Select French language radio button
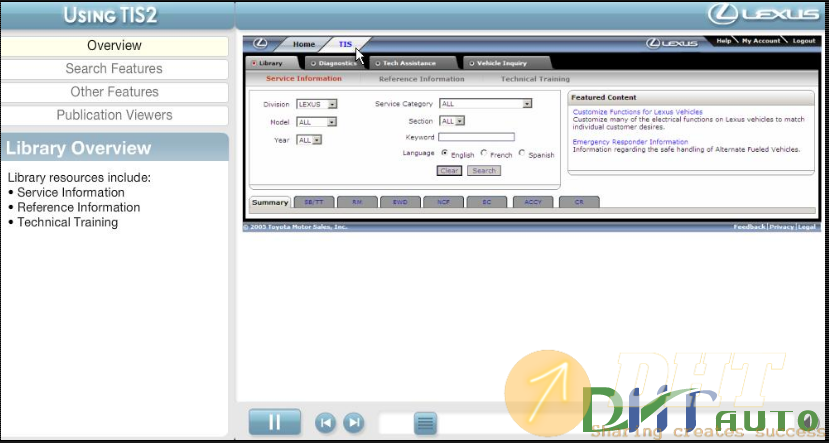829x443 pixels. (x=484, y=153)
